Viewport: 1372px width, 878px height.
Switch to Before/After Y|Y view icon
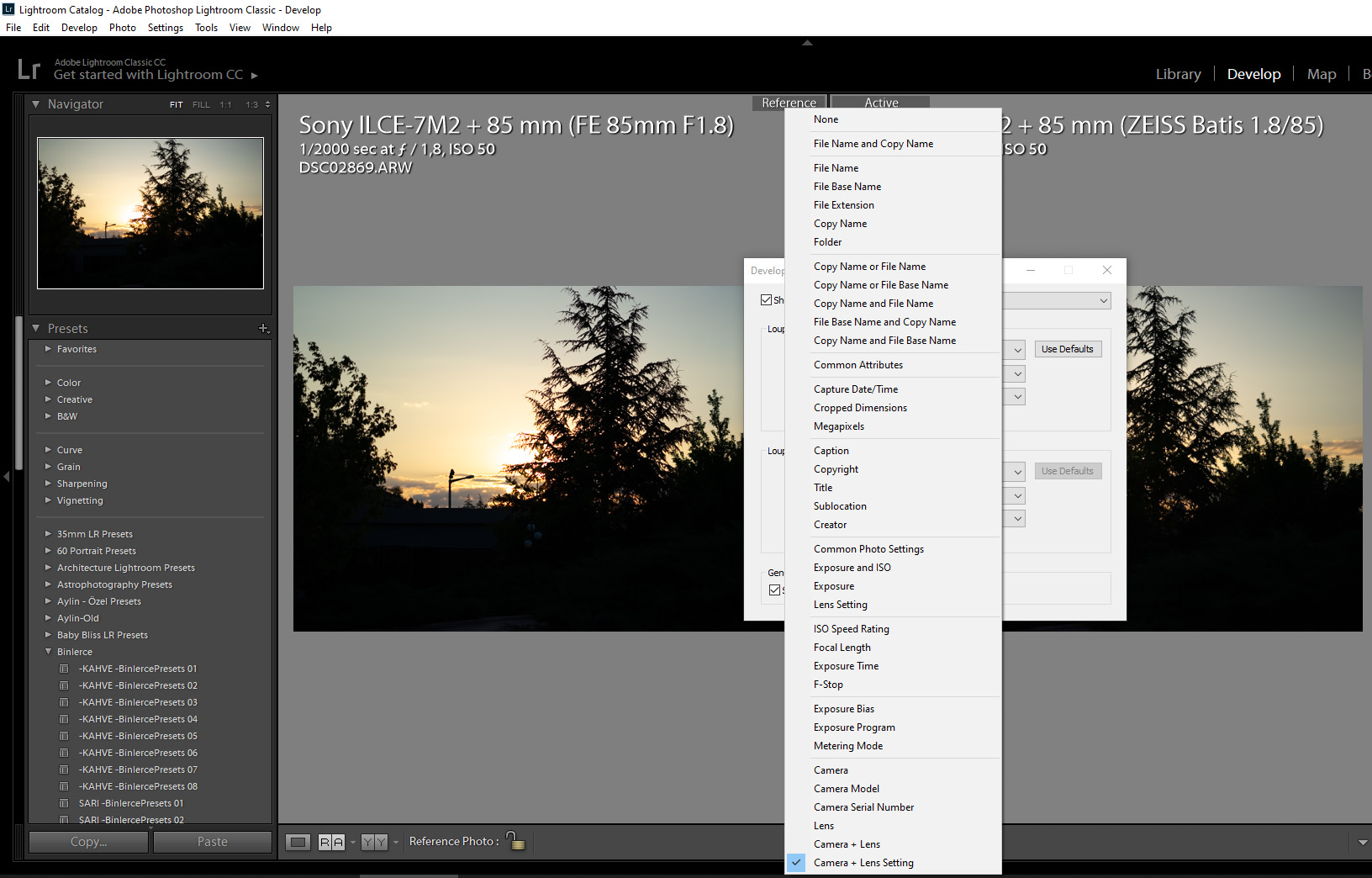pyautogui.click(x=374, y=842)
